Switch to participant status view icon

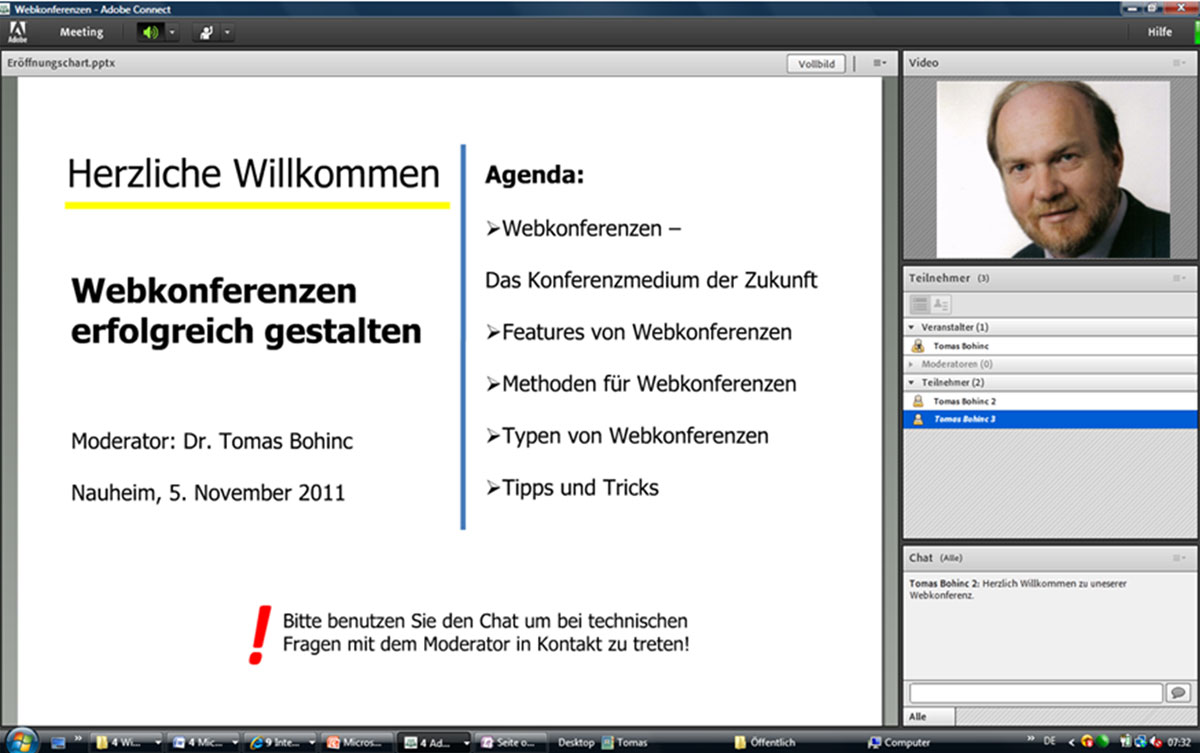tap(940, 304)
